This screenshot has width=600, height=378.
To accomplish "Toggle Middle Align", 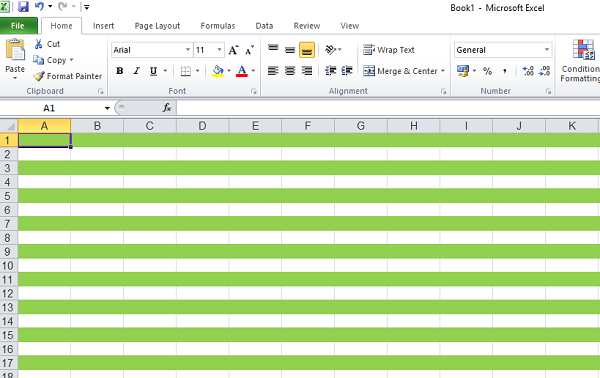I will click(290, 50).
